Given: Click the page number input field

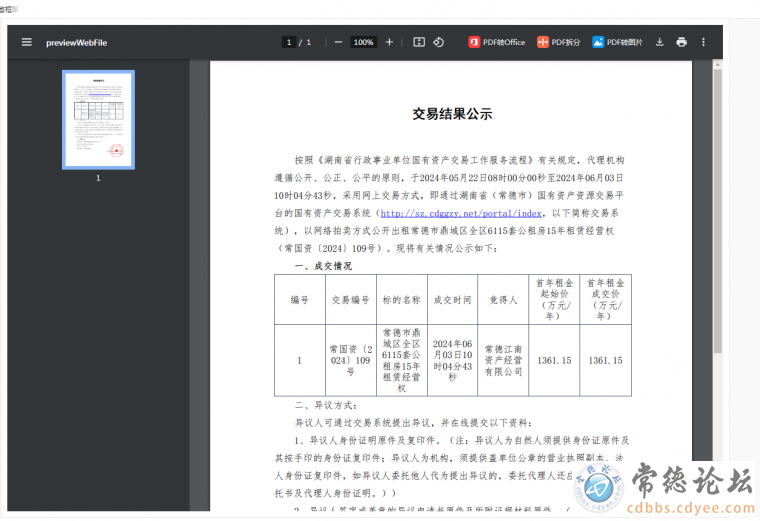Looking at the screenshot, I should [x=290, y=42].
